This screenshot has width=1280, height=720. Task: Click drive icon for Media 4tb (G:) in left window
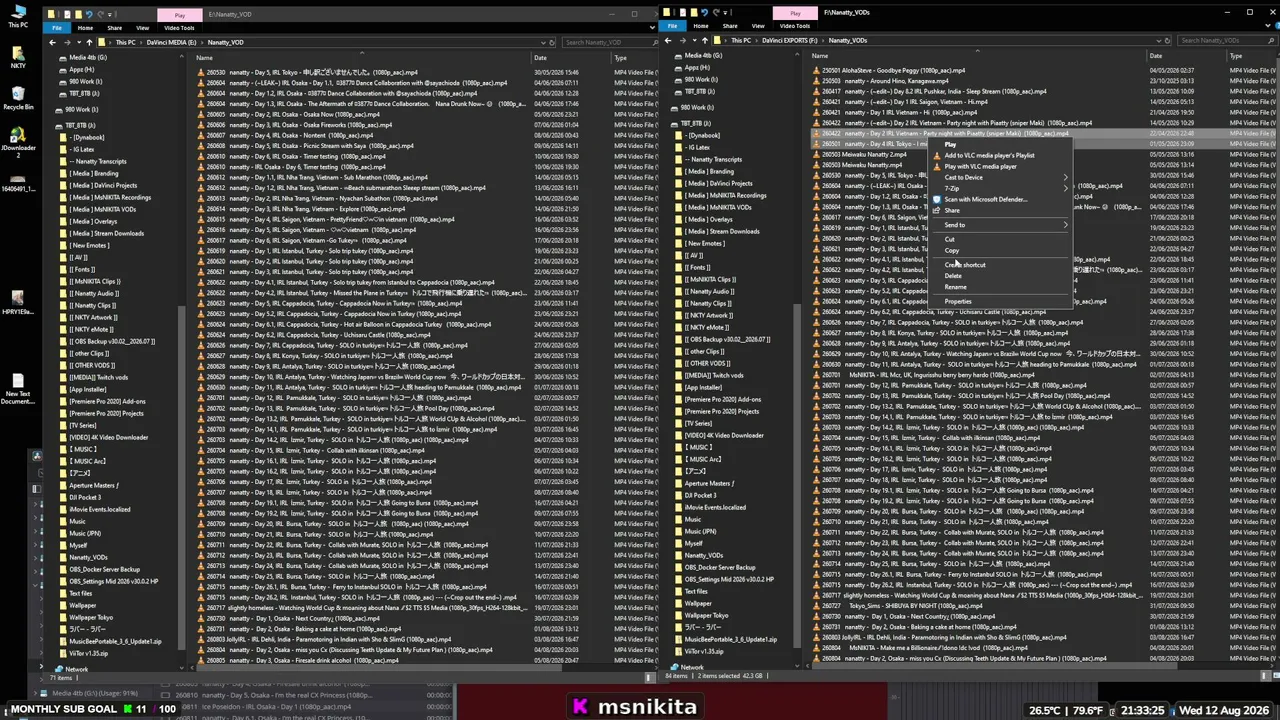pyautogui.click(x=62, y=58)
